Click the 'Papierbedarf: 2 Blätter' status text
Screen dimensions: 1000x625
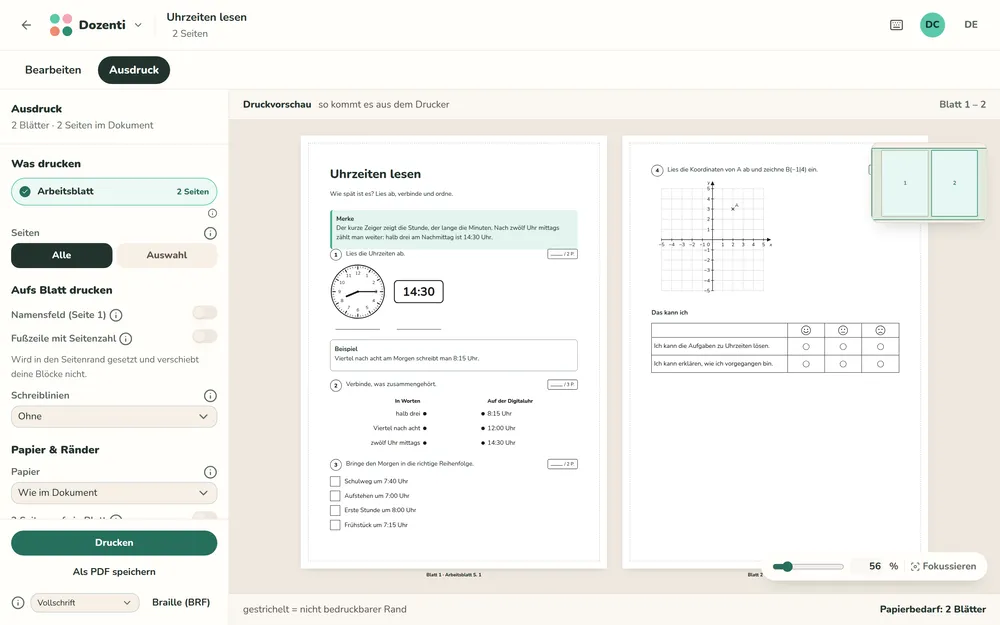[933, 610]
